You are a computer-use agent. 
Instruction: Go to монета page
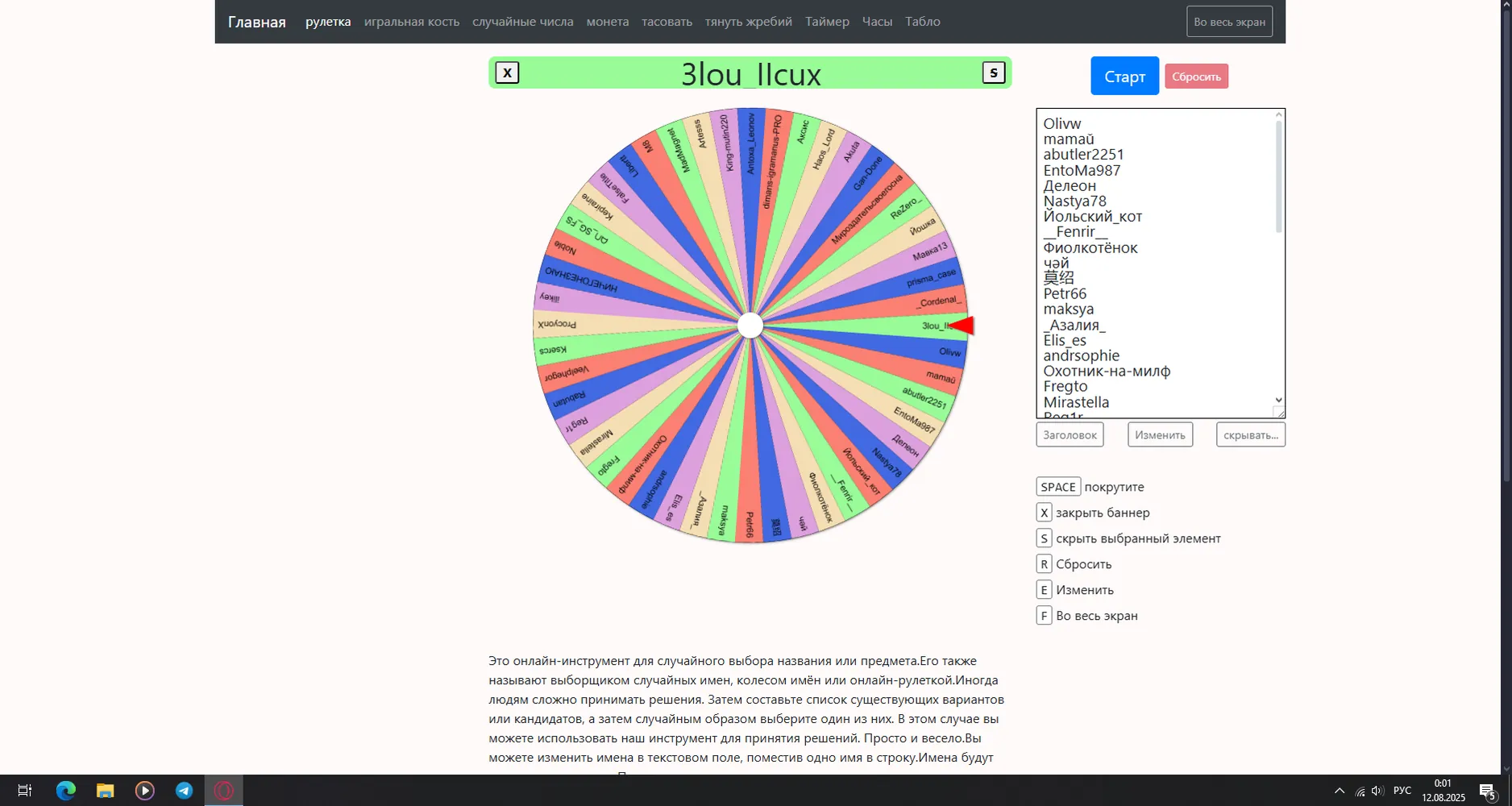pyautogui.click(x=608, y=22)
